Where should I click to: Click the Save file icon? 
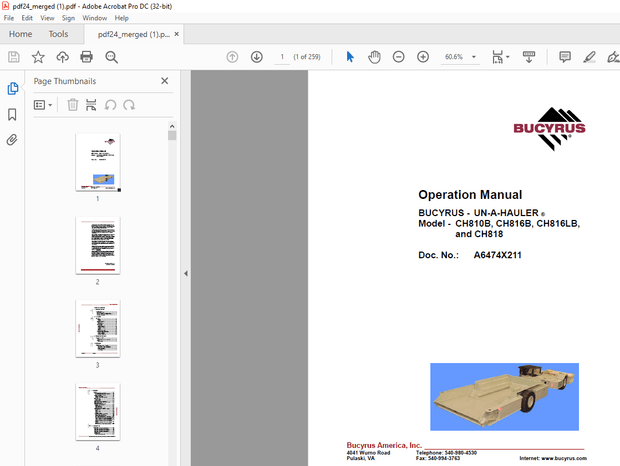tap(14, 57)
